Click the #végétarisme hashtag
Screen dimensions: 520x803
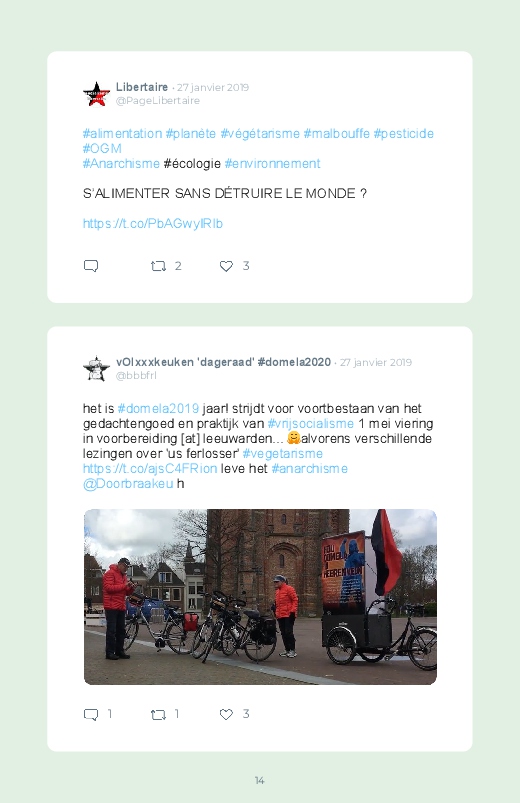tap(260, 134)
